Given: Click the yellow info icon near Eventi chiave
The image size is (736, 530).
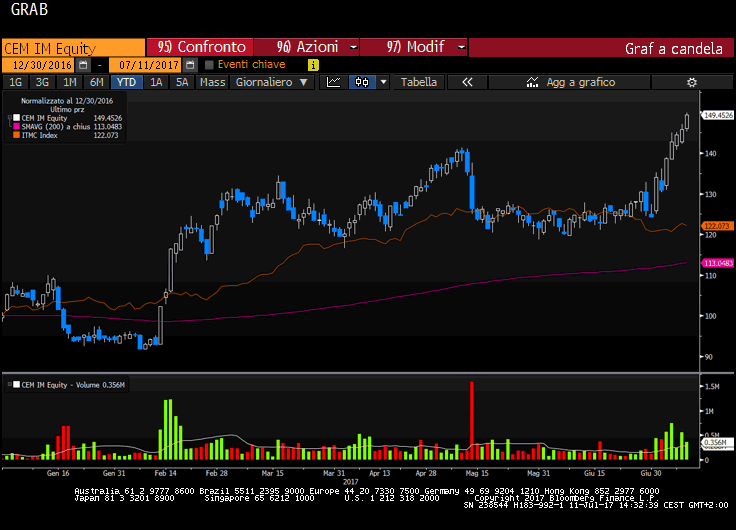Looking at the screenshot, I should tap(313, 65).
